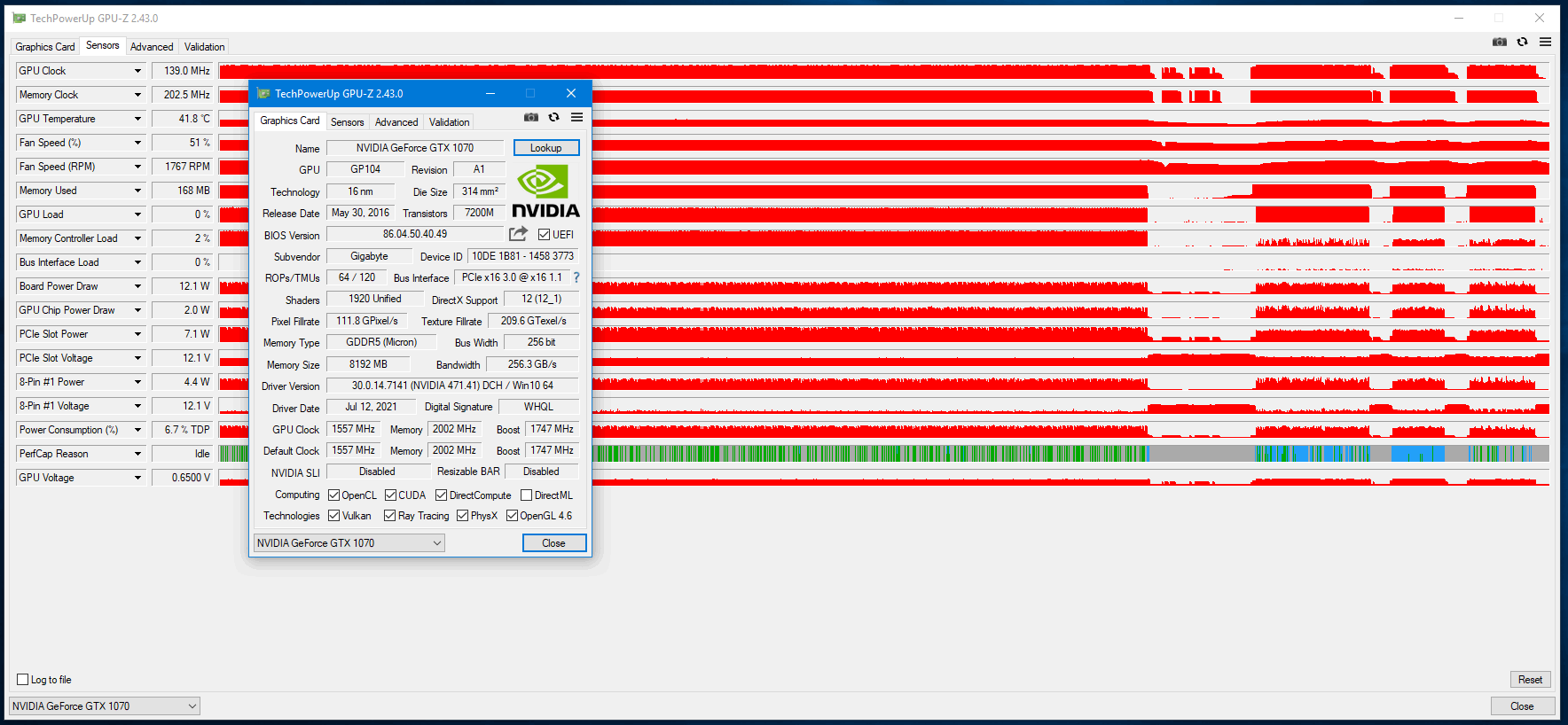Open GPU Clock sensor dropdown
Viewport: 1568px width, 725px height.
(137, 71)
